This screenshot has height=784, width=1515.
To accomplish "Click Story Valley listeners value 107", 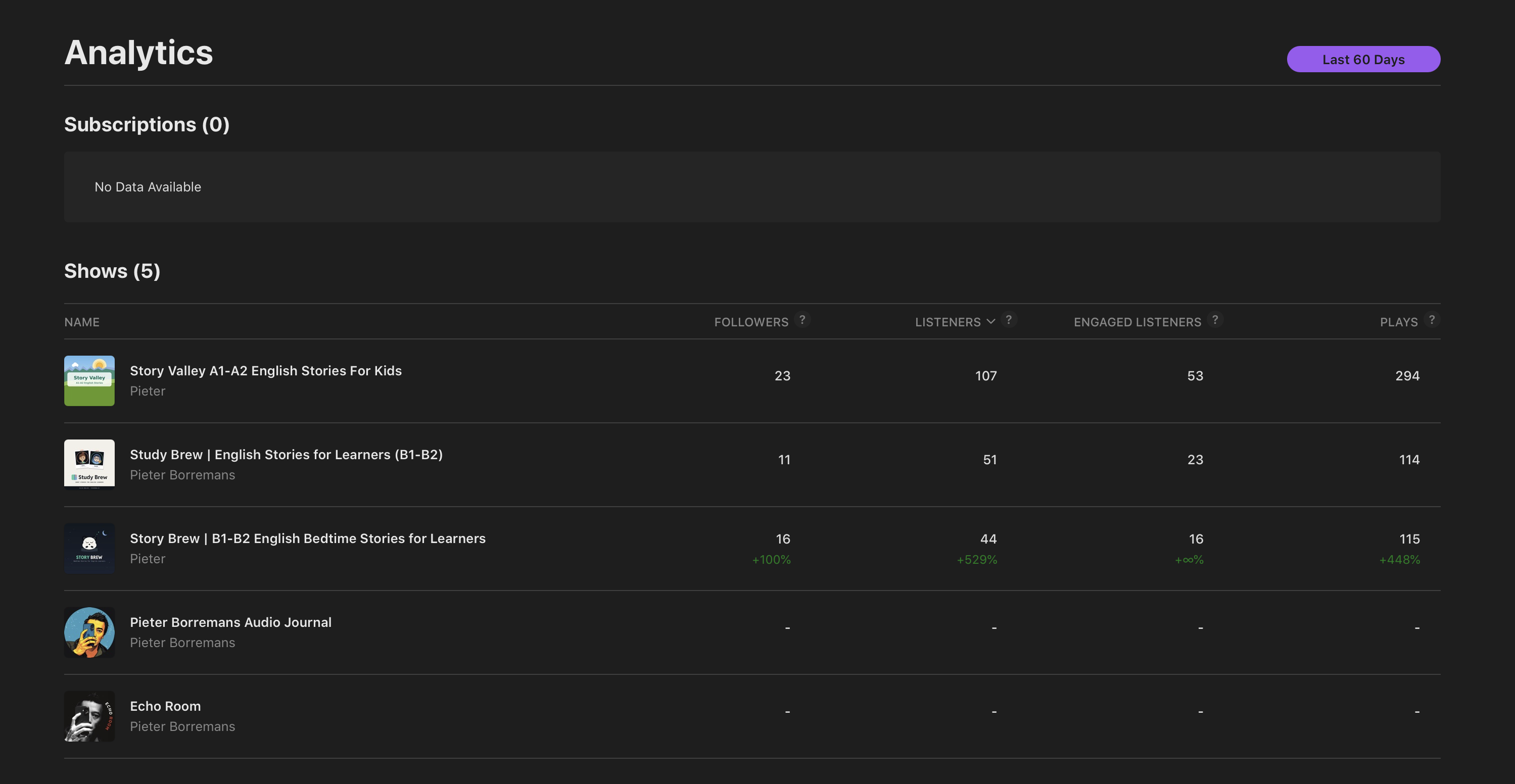I will (x=986, y=375).
